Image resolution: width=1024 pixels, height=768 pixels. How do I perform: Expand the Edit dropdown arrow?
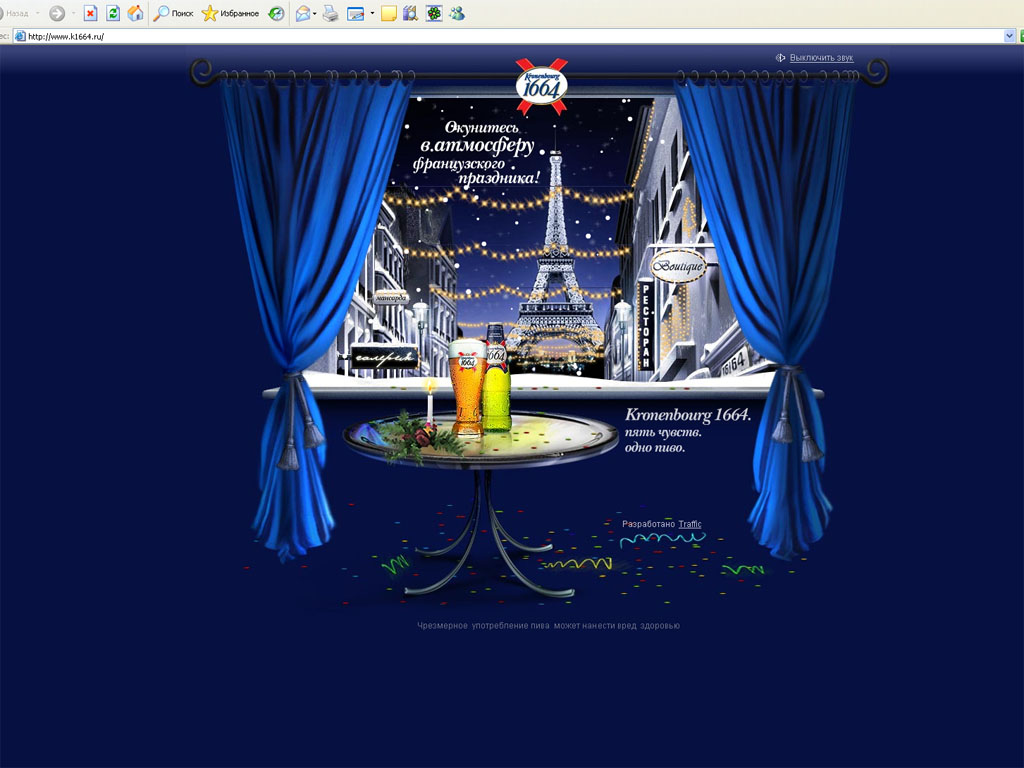click(372, 13)
